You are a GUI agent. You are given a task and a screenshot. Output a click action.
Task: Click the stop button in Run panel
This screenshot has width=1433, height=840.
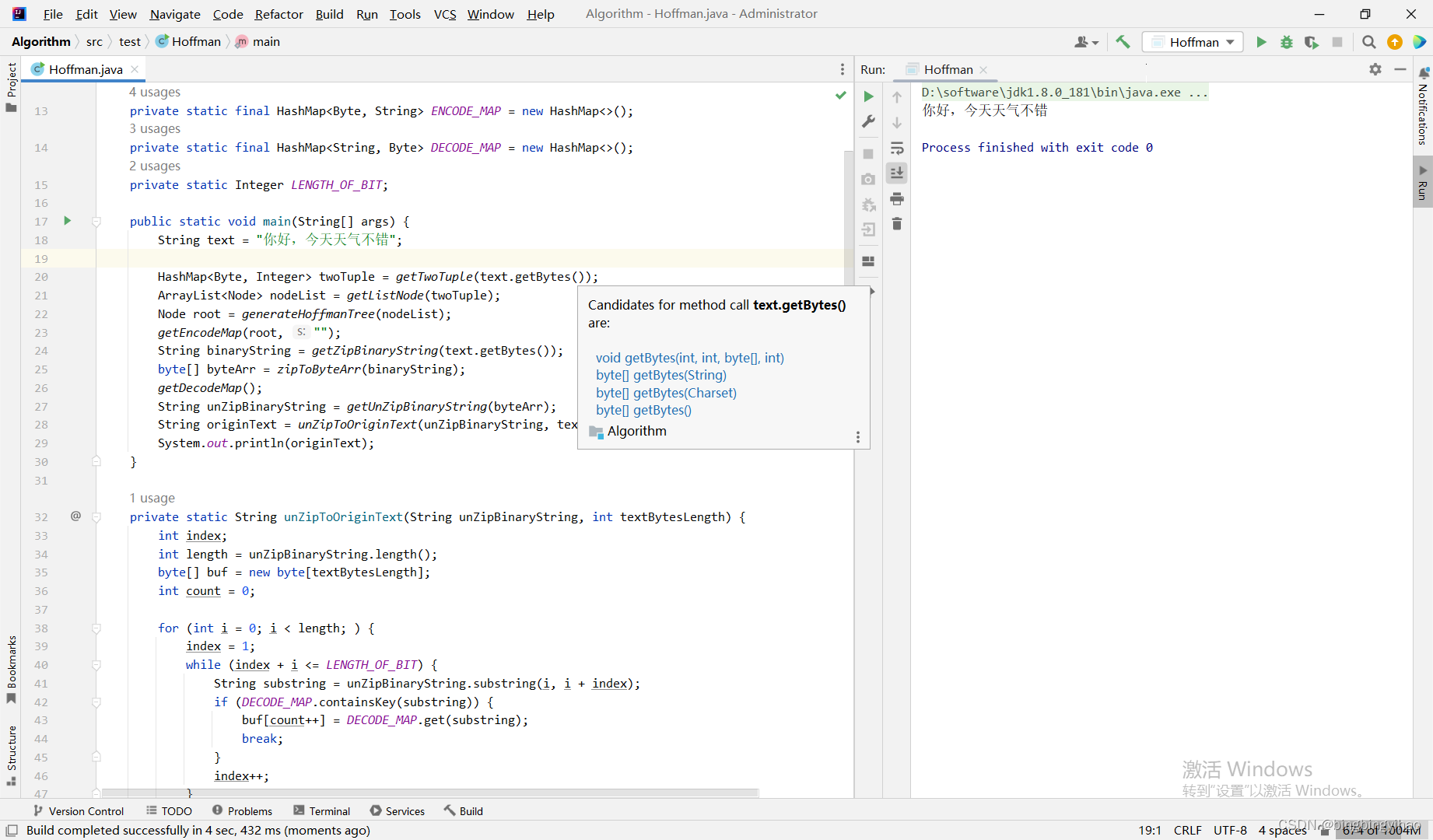point(869,154)
